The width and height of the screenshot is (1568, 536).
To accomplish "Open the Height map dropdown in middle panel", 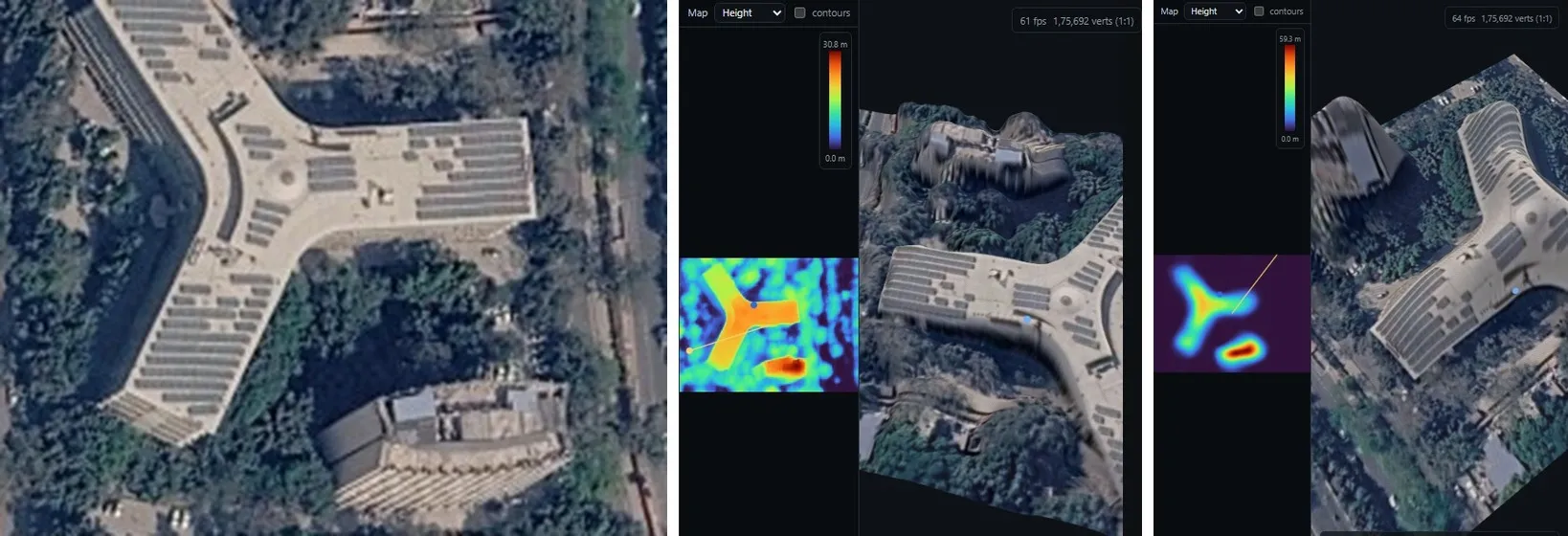I will coord(750,12).
